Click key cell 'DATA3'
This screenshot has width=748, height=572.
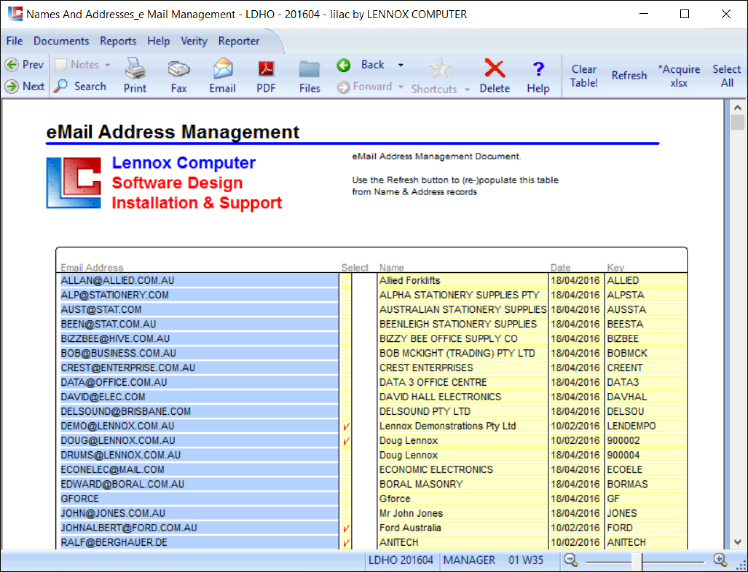tap(646, 383)
